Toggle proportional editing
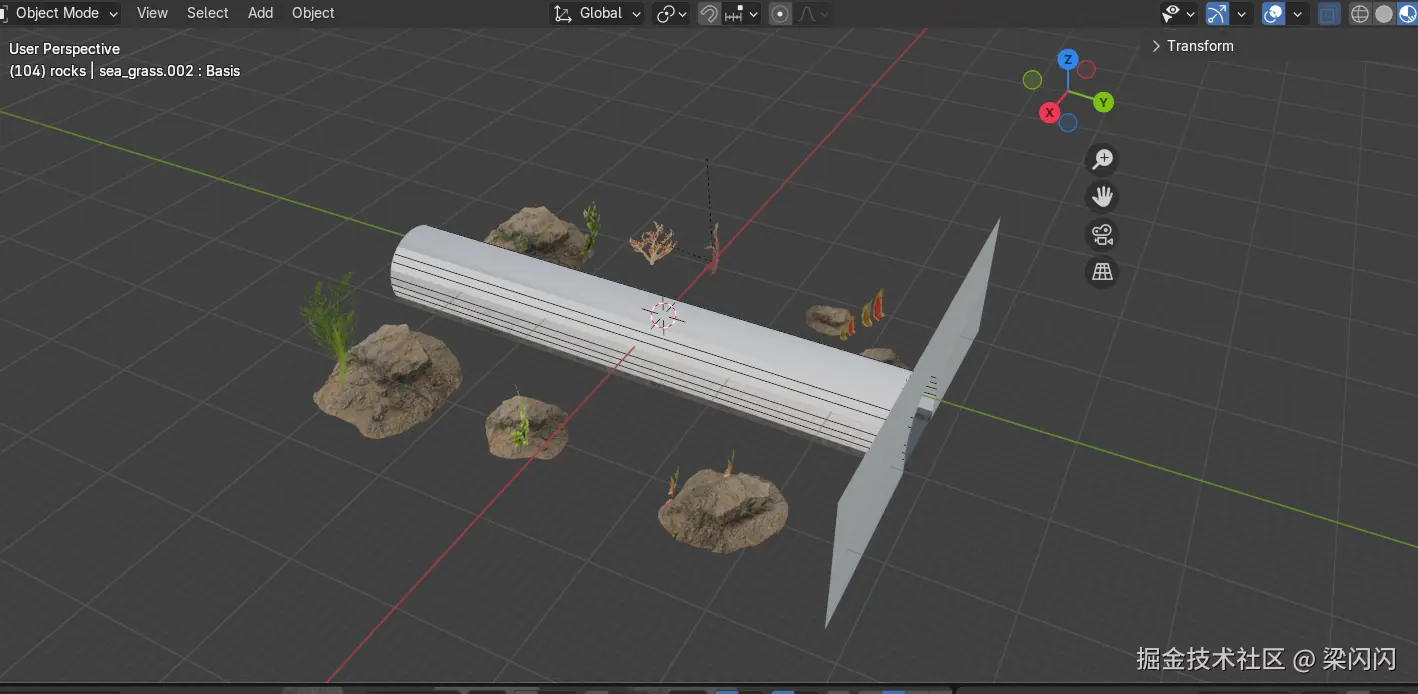Screen dimensions: 1418x694 point(781,13)
